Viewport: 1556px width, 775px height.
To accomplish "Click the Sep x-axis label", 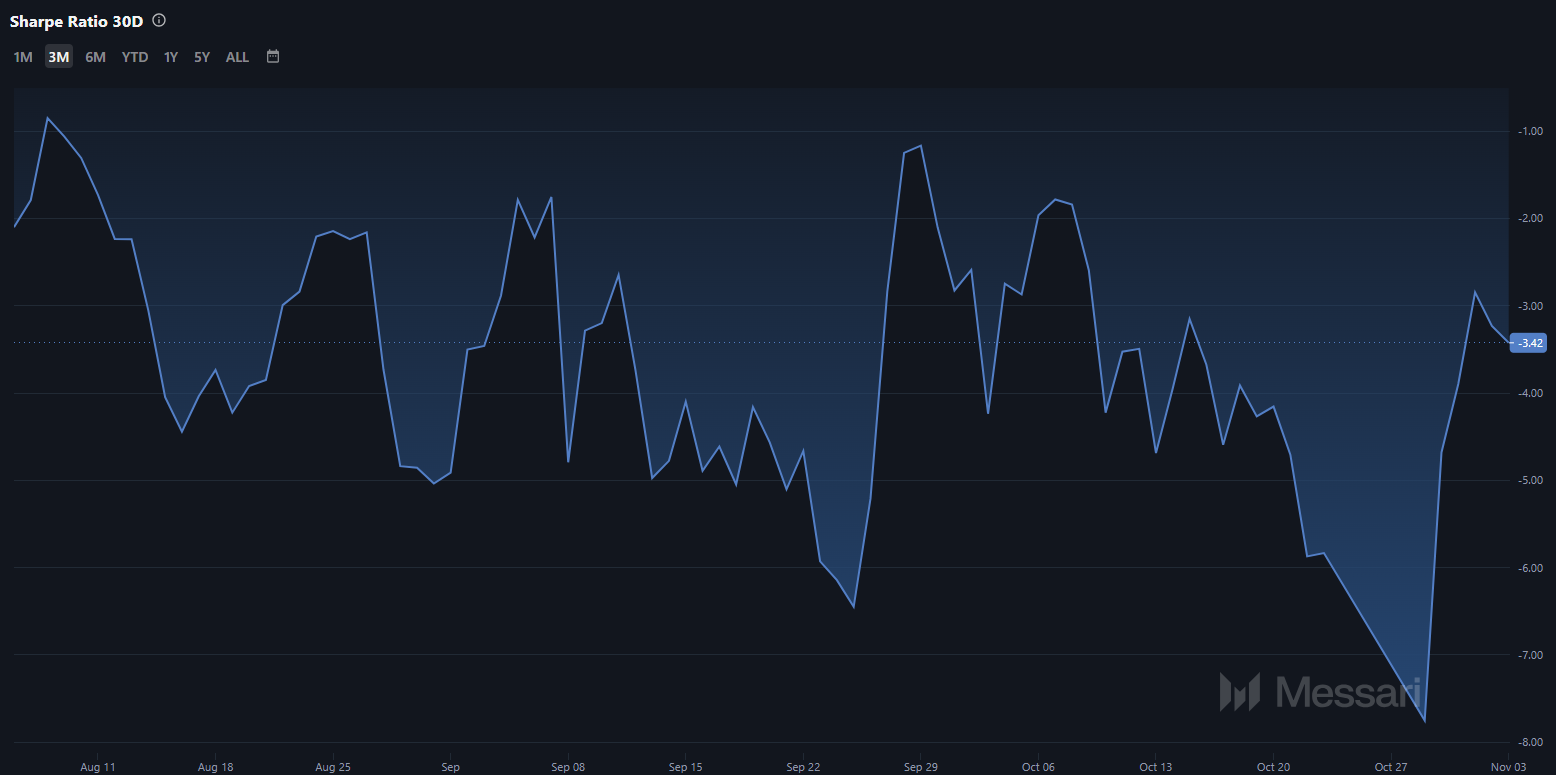I will [x=450, y=767].
